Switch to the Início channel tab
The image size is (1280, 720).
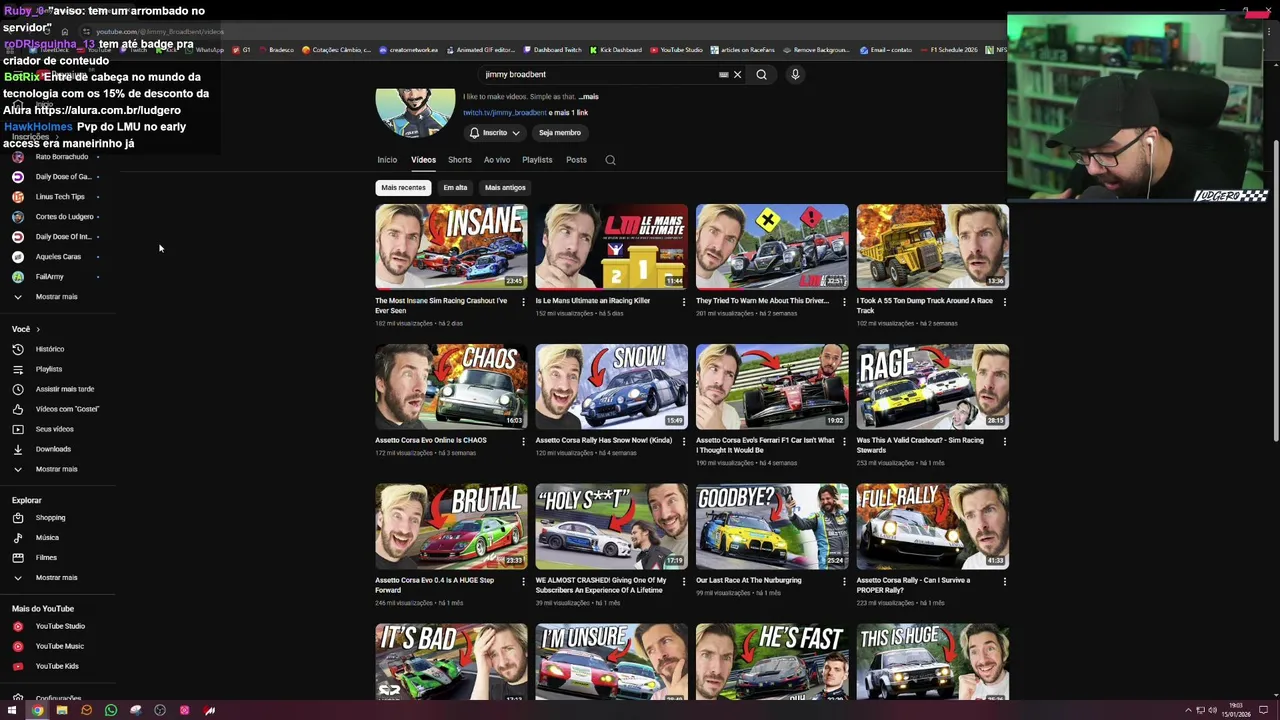click(x=387, y=160)
